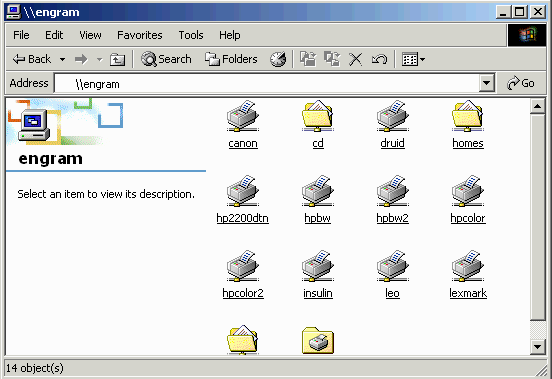552x379 pixels.
Task: Click the Move To toolbar icon
Action: click(308, 59)
